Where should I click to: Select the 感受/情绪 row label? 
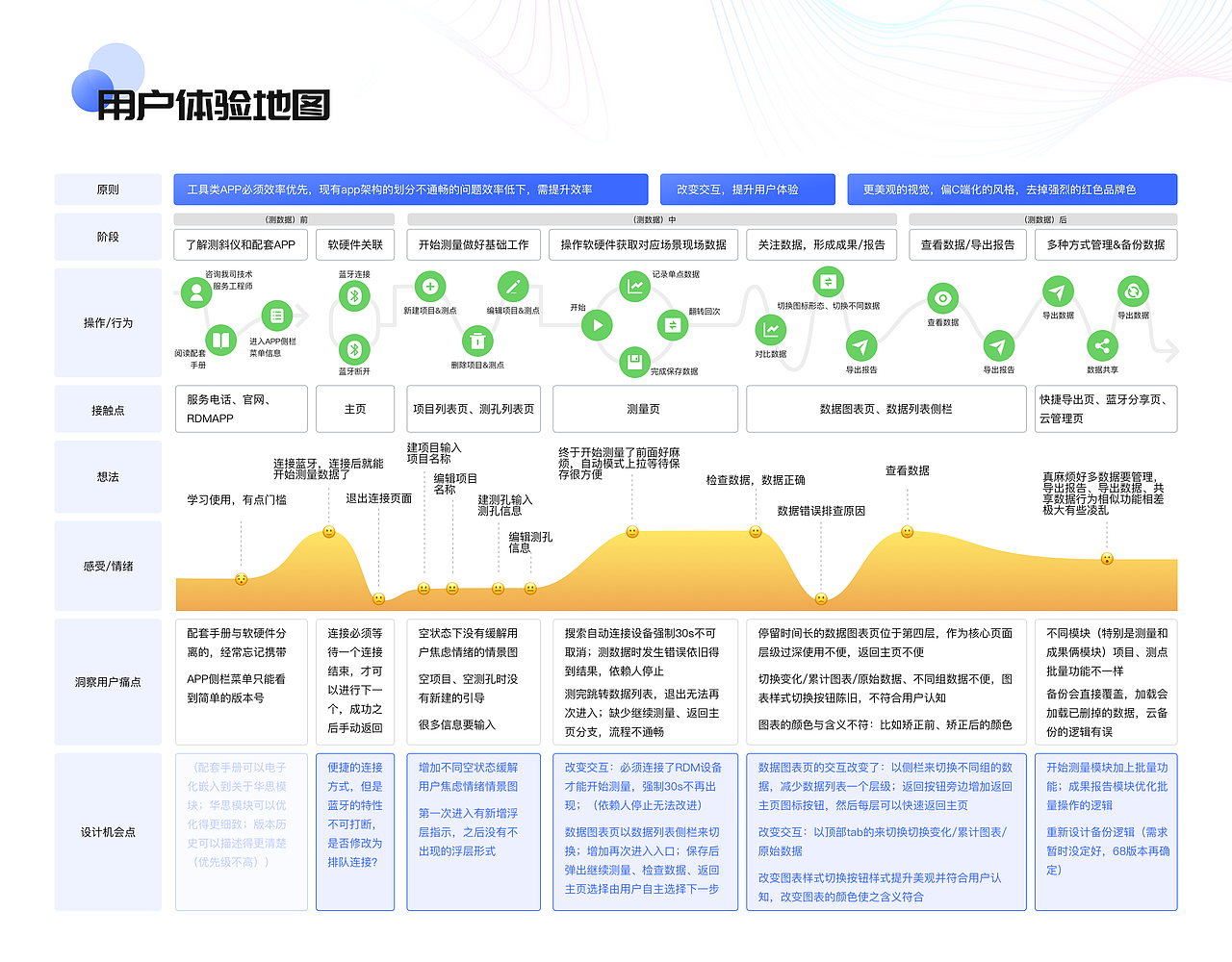(108, 566)
